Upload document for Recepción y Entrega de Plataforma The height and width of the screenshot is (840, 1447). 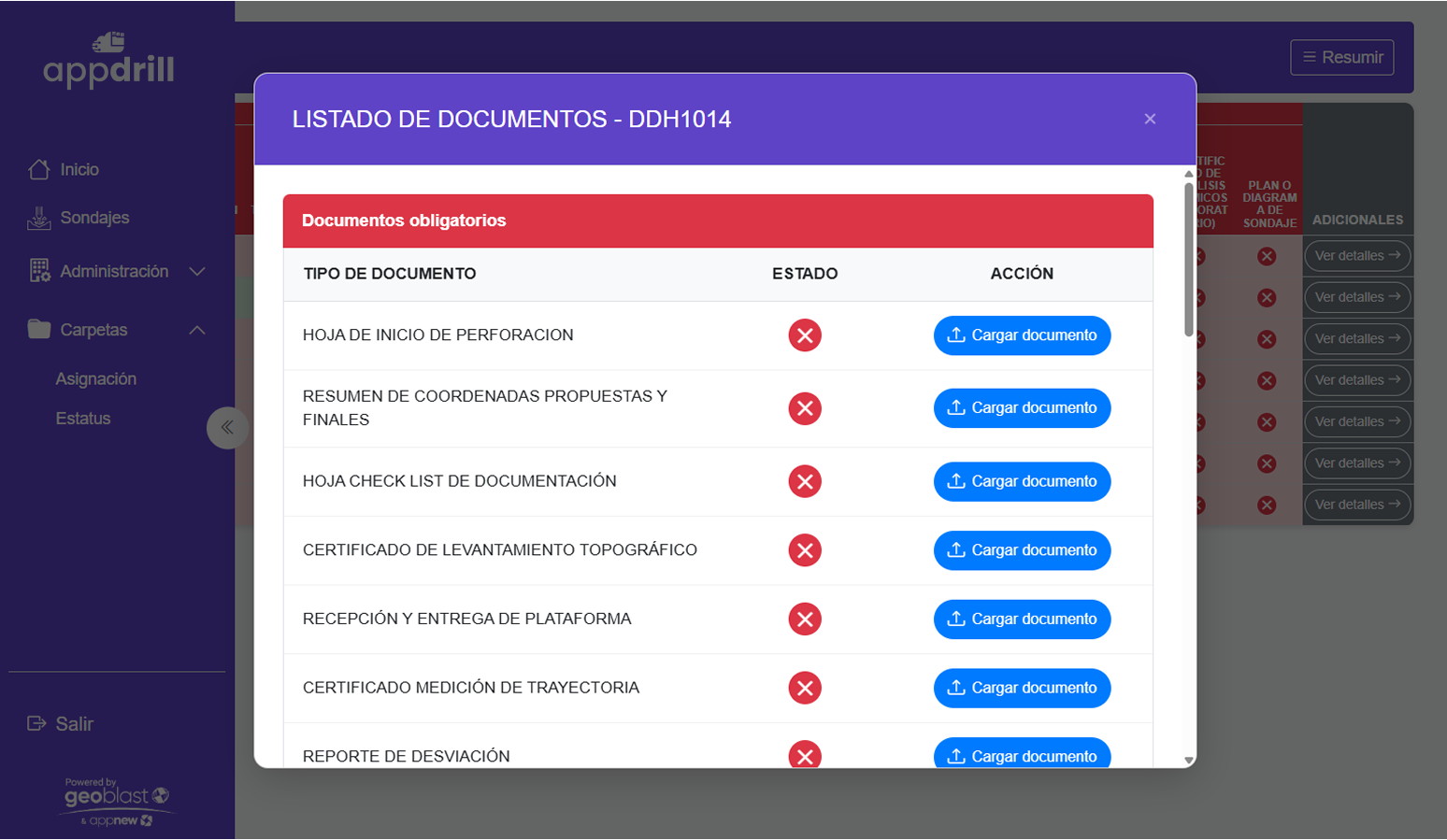pos(1022,619)
